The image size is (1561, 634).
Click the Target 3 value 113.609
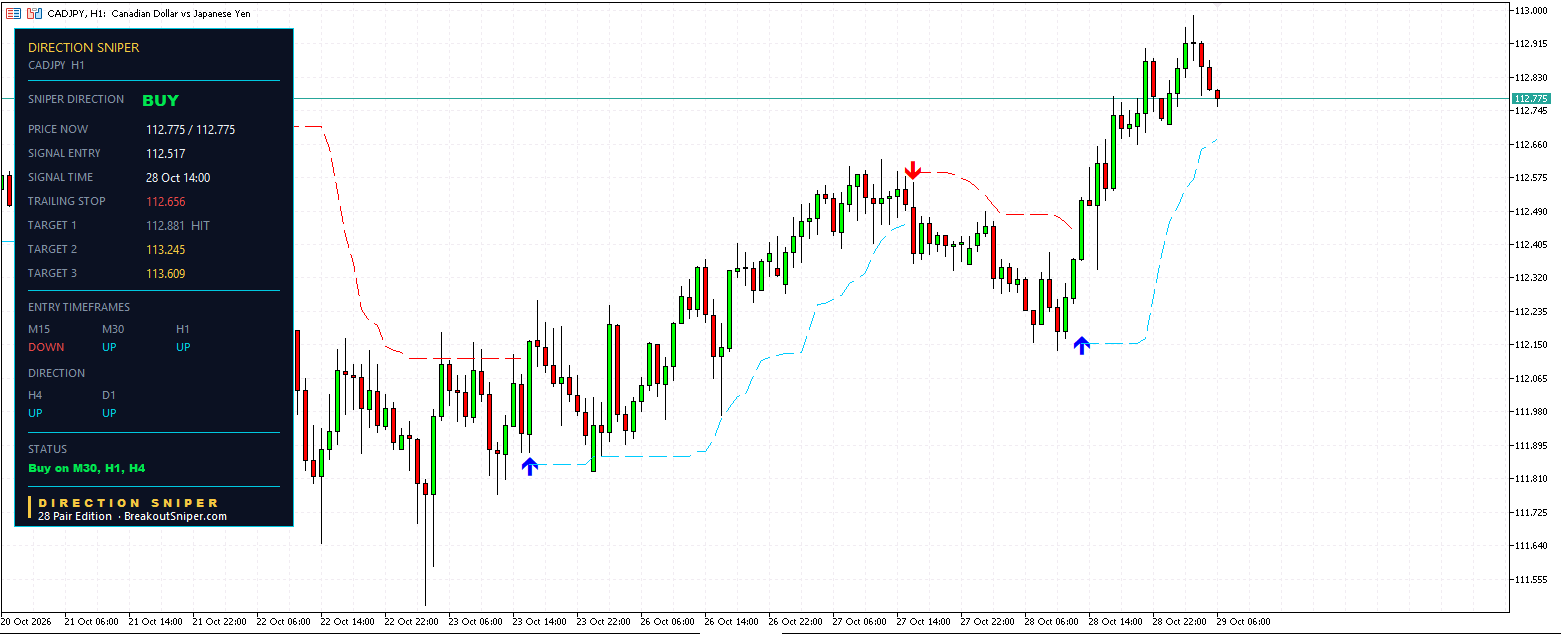(166, 274)
